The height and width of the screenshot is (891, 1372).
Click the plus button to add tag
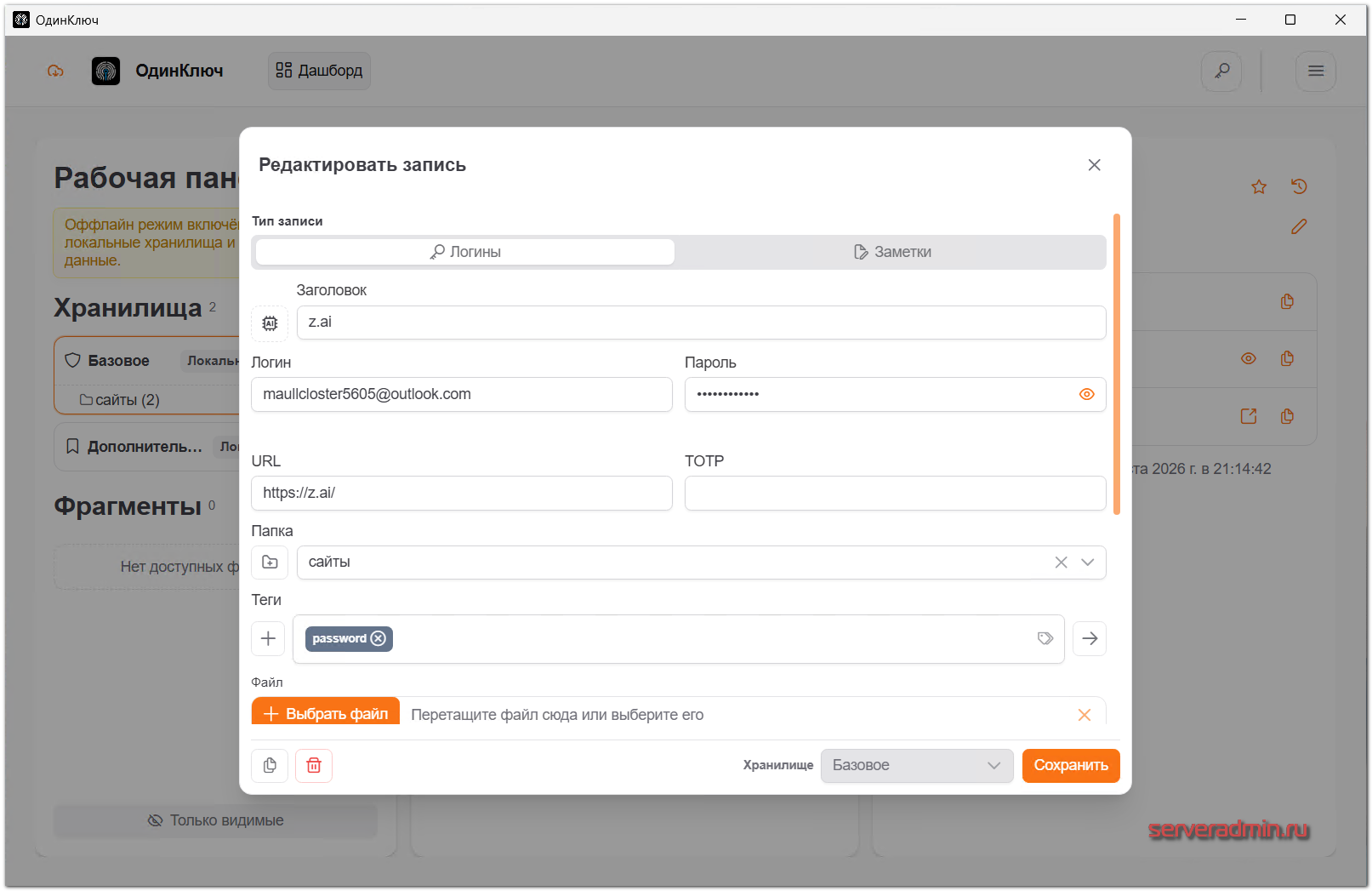tap(268, 639)
